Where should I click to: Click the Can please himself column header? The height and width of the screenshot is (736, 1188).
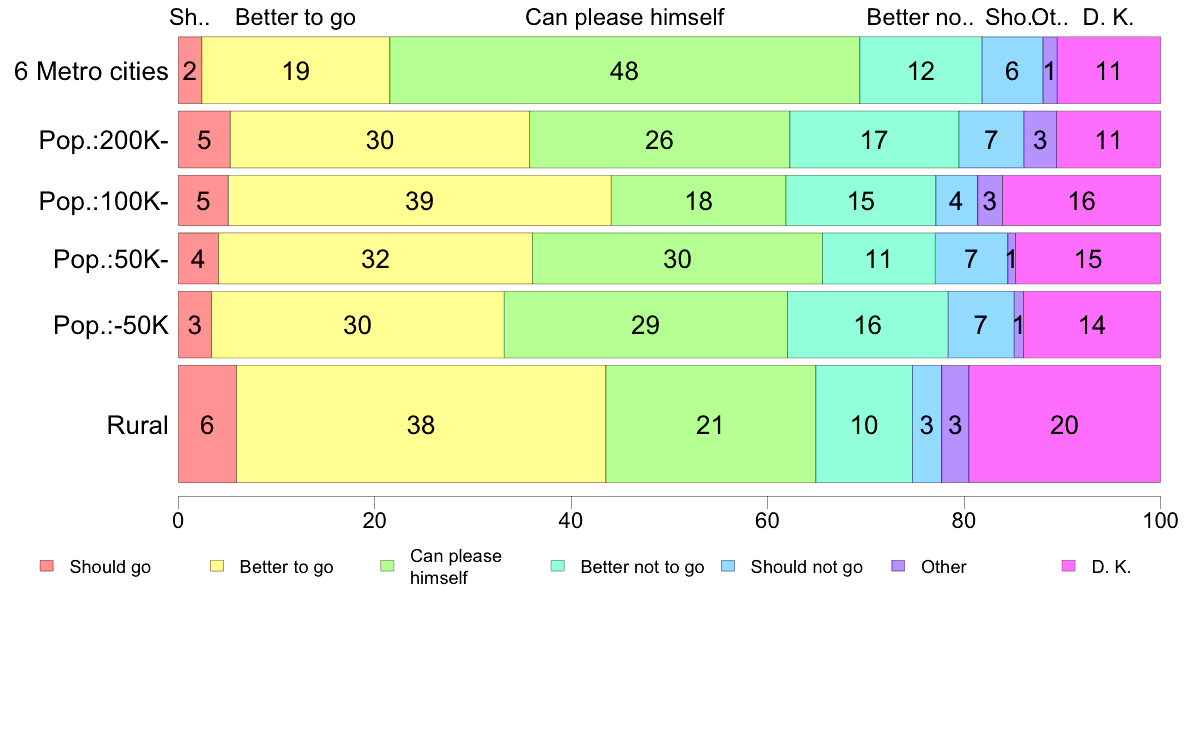(624, 17)
